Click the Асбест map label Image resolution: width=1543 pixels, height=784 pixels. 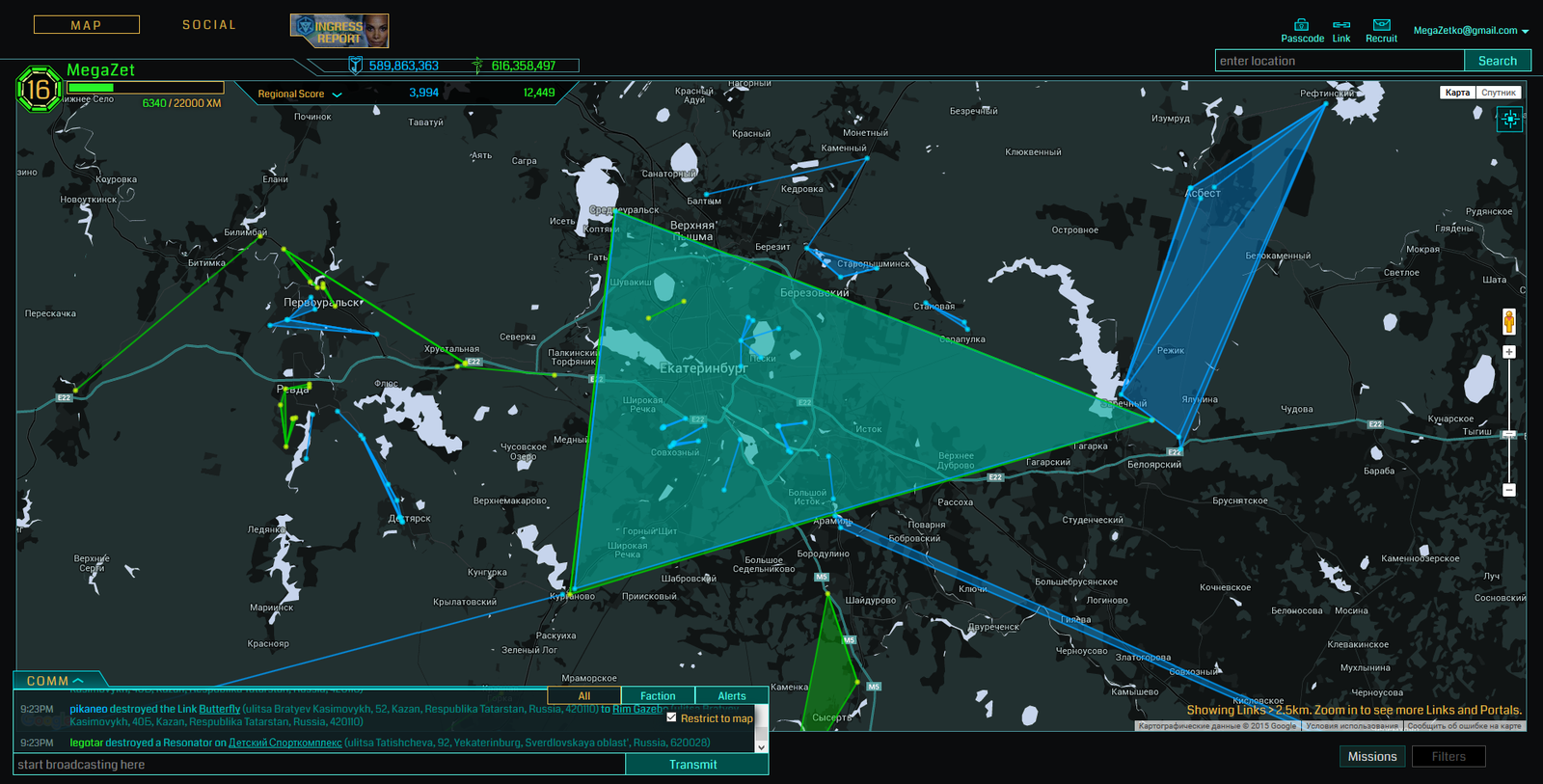coord(1203,193)
